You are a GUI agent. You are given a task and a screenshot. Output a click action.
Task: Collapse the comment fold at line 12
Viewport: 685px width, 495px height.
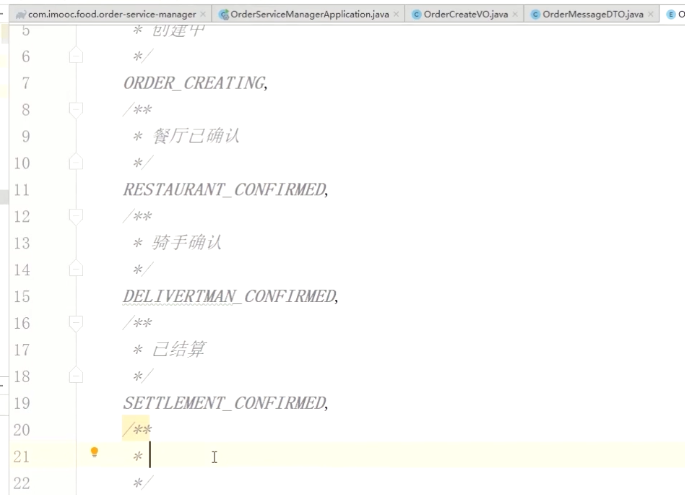[76, 216]
